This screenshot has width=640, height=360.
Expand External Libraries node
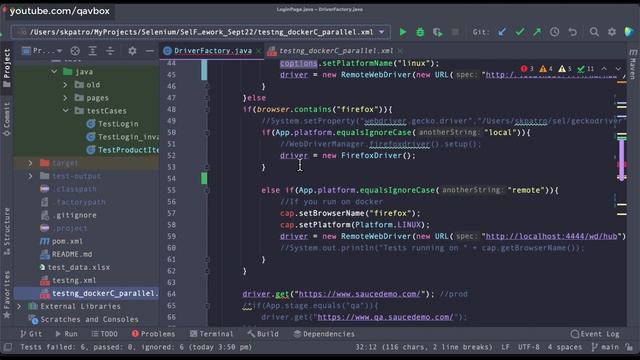point(19,306)
